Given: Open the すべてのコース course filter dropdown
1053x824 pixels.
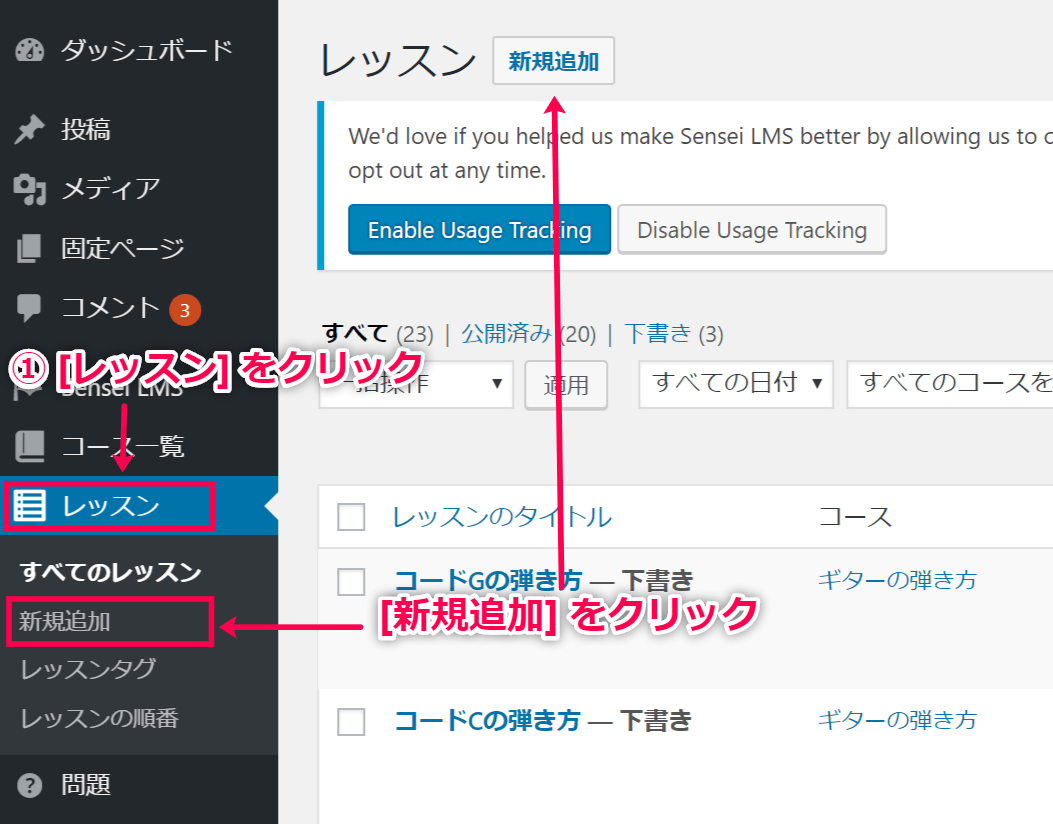Looking at the screenshot, I should (x=950, y=384).
